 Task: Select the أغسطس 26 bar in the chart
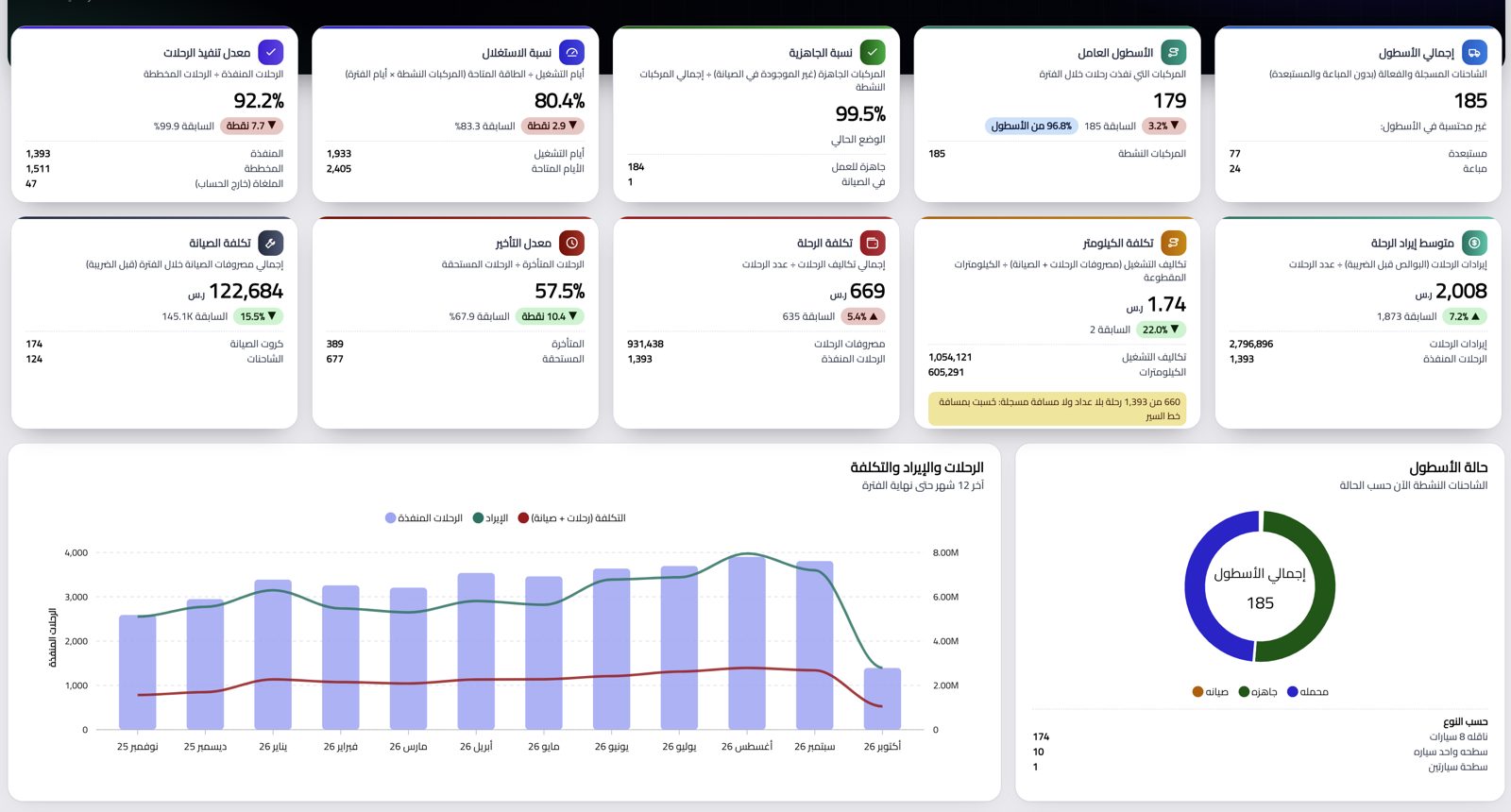point(747,643)
